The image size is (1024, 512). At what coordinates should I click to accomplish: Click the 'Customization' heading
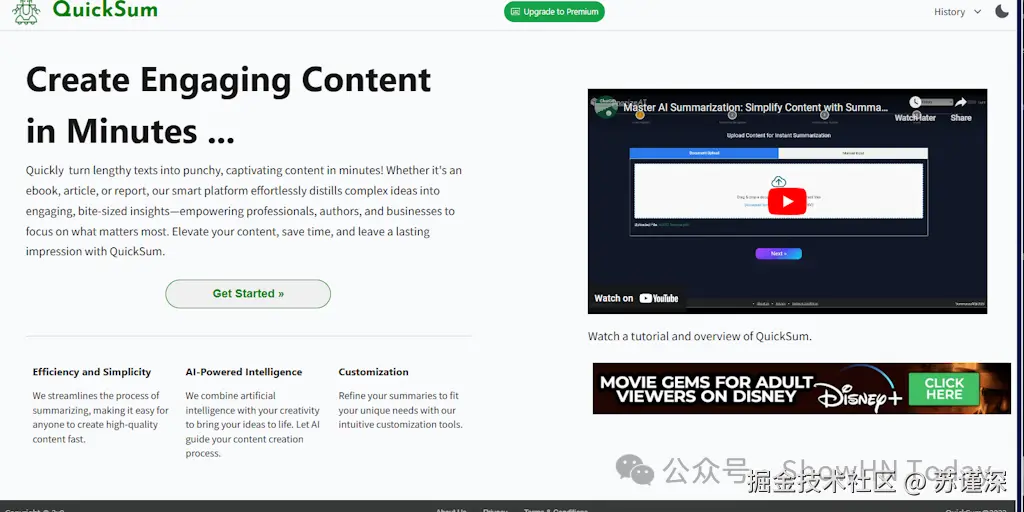pyautogui.click(x=374, y=372)
